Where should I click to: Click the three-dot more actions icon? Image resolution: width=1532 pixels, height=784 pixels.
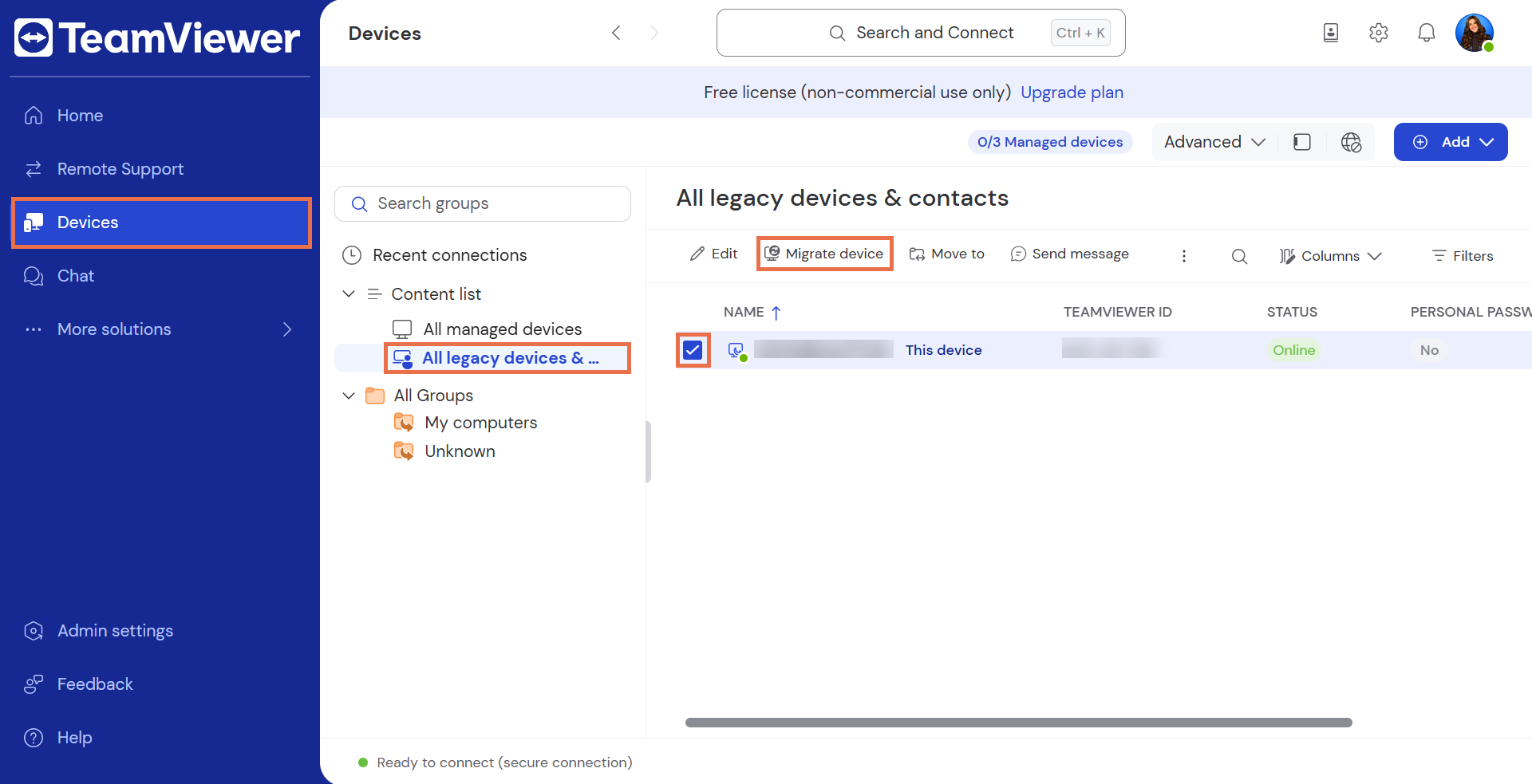1183,255
